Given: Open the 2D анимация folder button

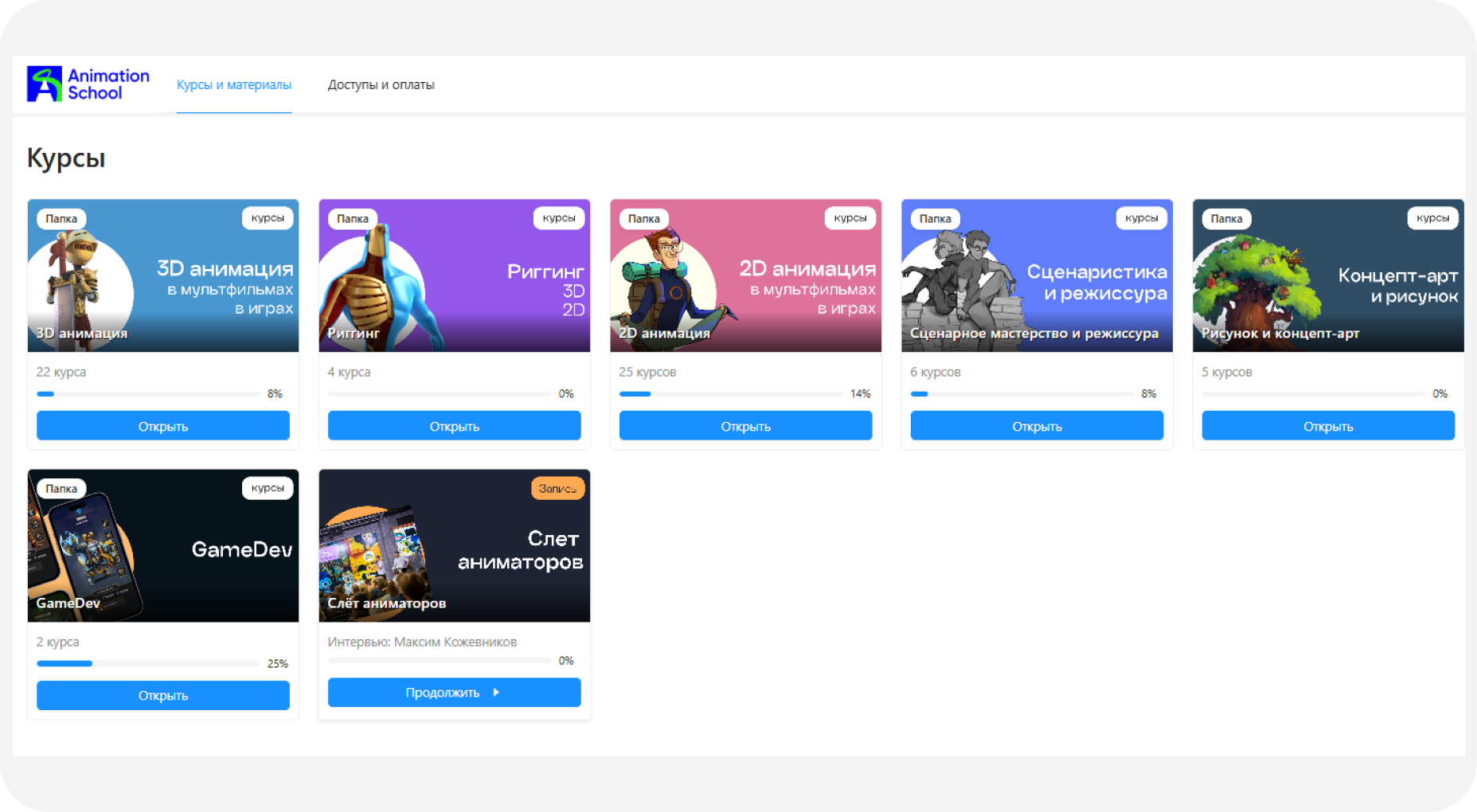Looking at the screenshot, I should (746, 426).
